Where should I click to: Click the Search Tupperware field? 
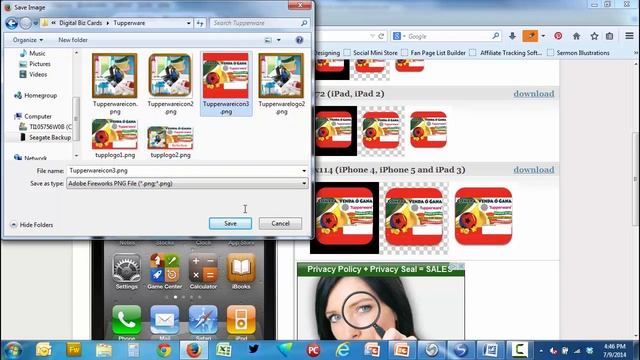[260, 23]
